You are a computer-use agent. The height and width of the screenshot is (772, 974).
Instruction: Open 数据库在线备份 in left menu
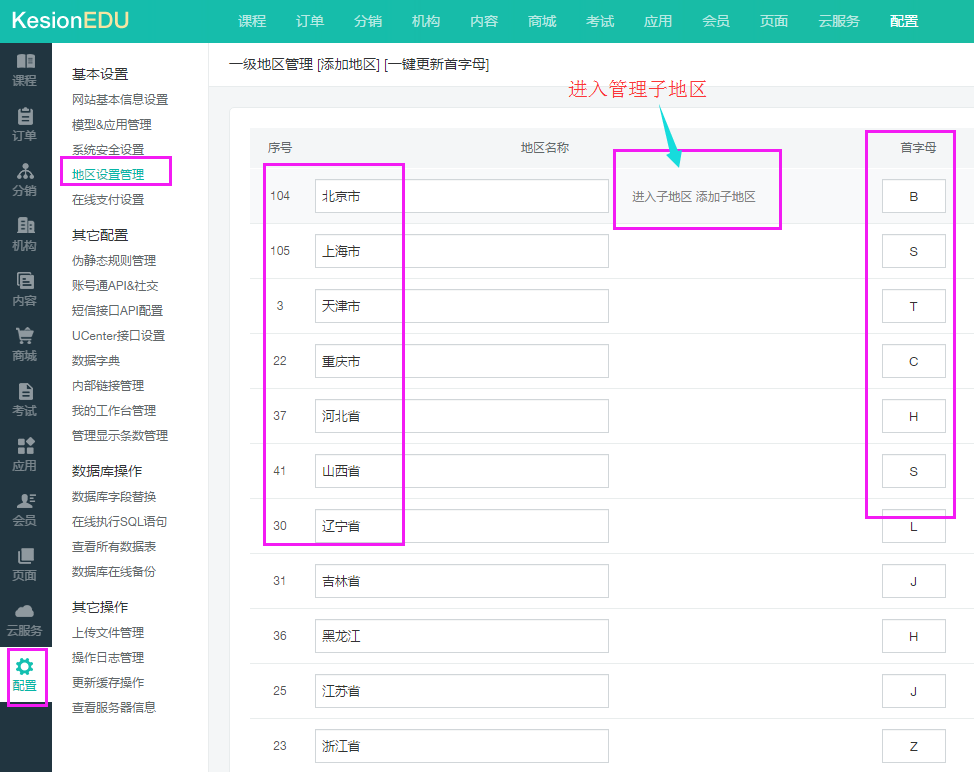pos(113,572)
